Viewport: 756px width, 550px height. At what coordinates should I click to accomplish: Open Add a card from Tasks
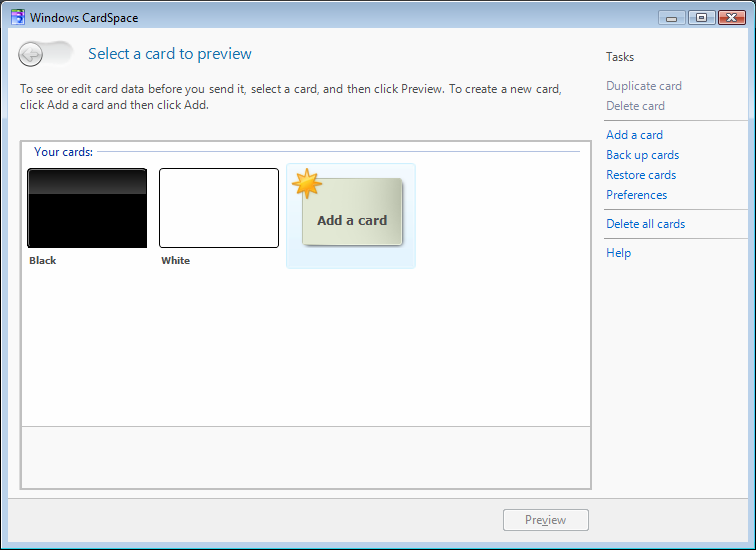[x=634, y=135]
